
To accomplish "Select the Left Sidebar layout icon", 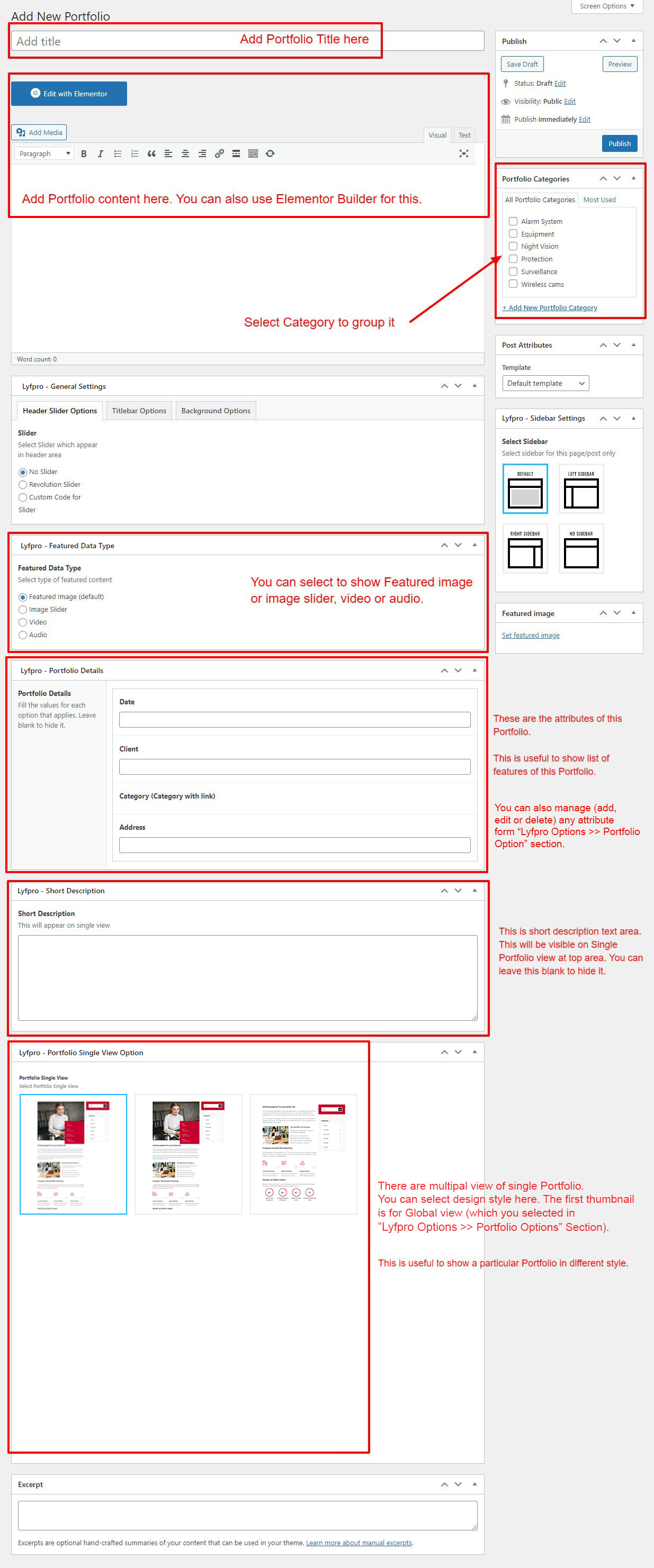I will coord(580,489).
